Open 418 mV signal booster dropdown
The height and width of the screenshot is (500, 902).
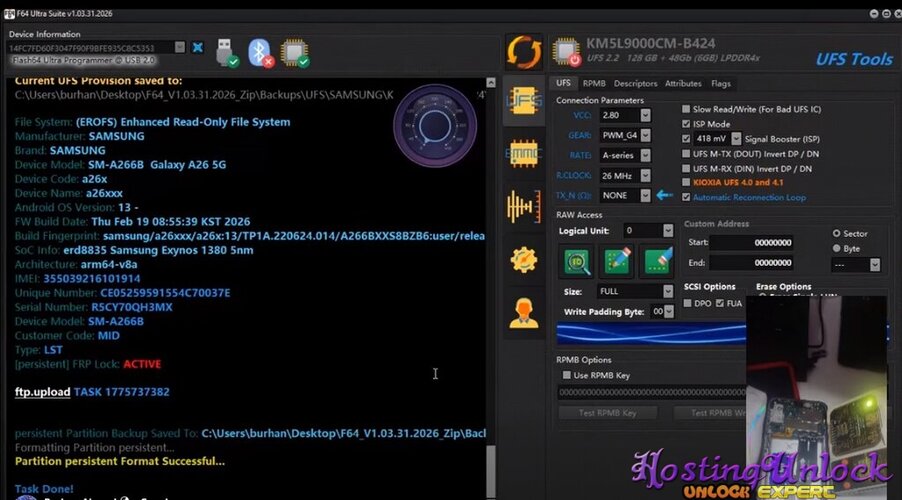click(736, 139)
